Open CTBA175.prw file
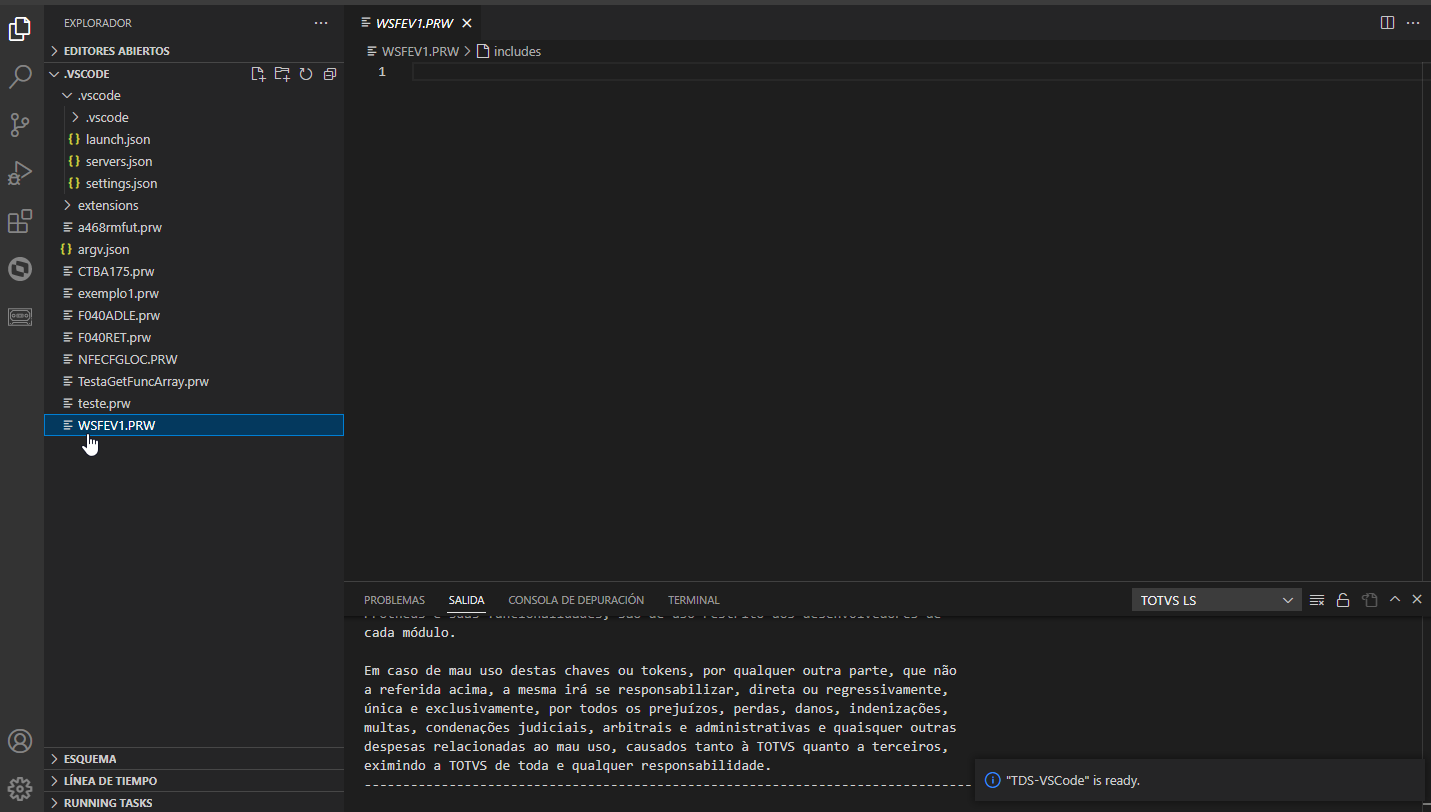Image resolution: width=1431 pixels, height=812 pixels. [194, 272]
